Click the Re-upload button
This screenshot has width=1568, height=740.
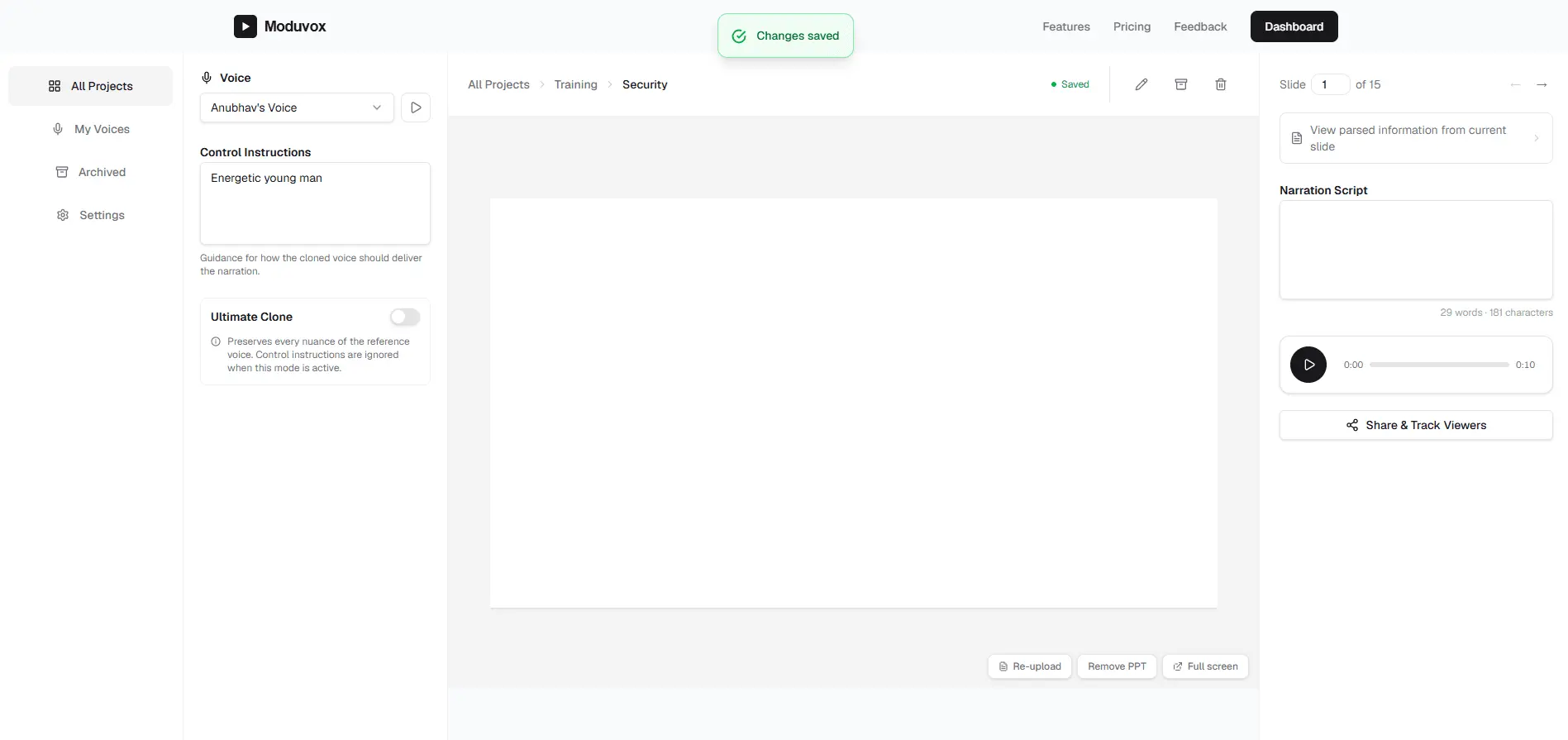(x=1030, y=666)
